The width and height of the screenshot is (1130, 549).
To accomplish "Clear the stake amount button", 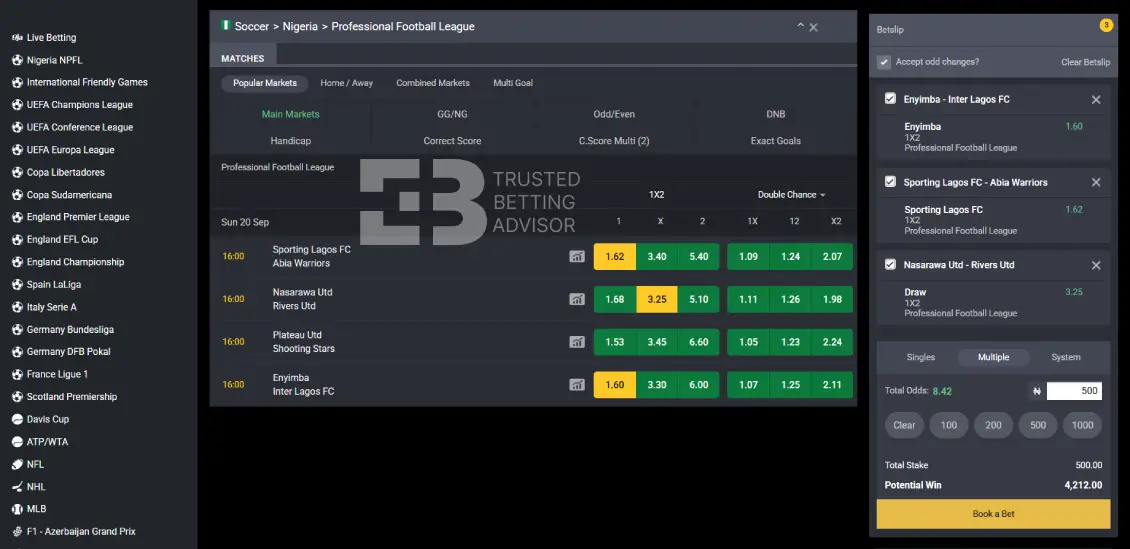I will 904,425.
